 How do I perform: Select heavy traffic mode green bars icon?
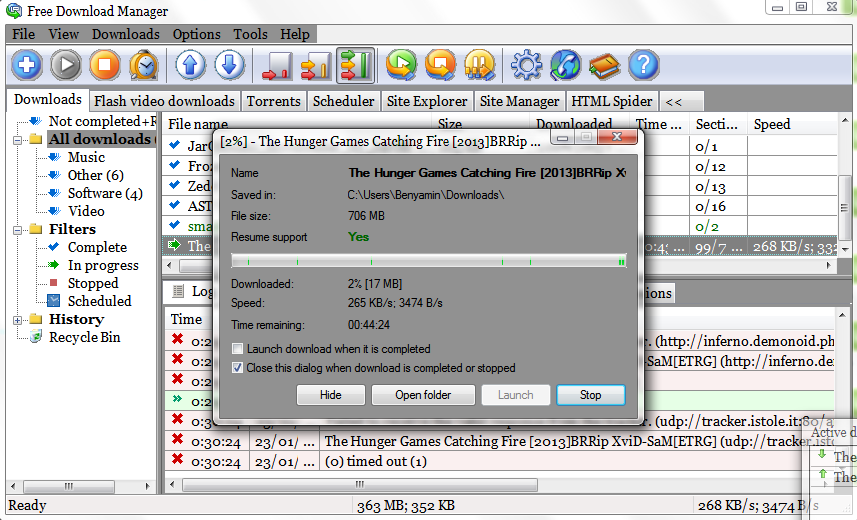(x=355, y=65)
